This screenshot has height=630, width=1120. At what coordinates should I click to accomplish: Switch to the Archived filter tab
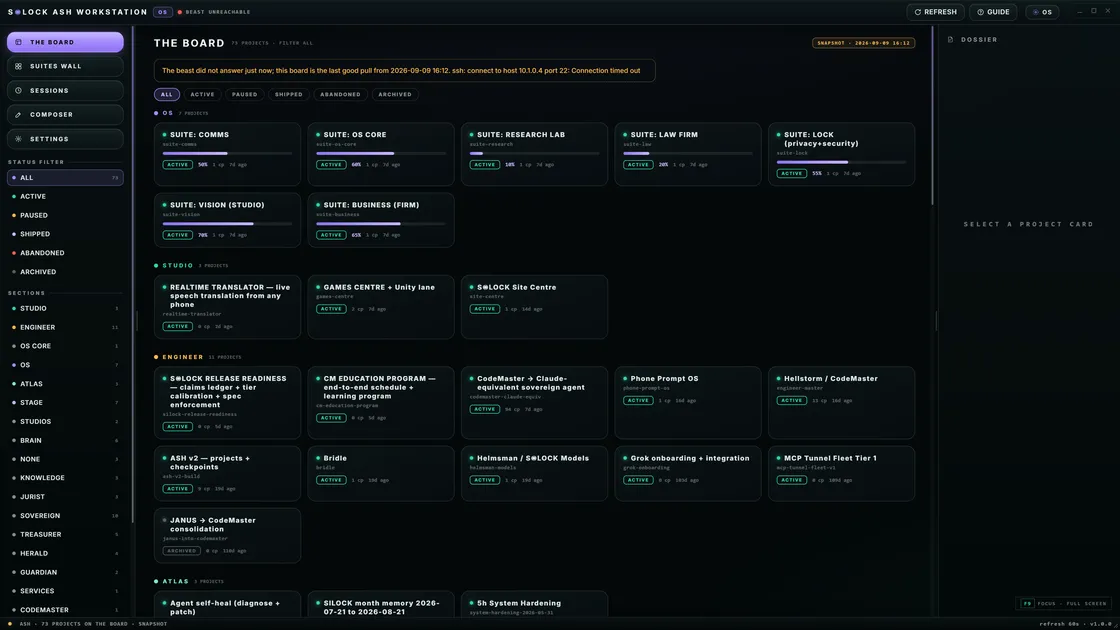click(x=395, y=94)
